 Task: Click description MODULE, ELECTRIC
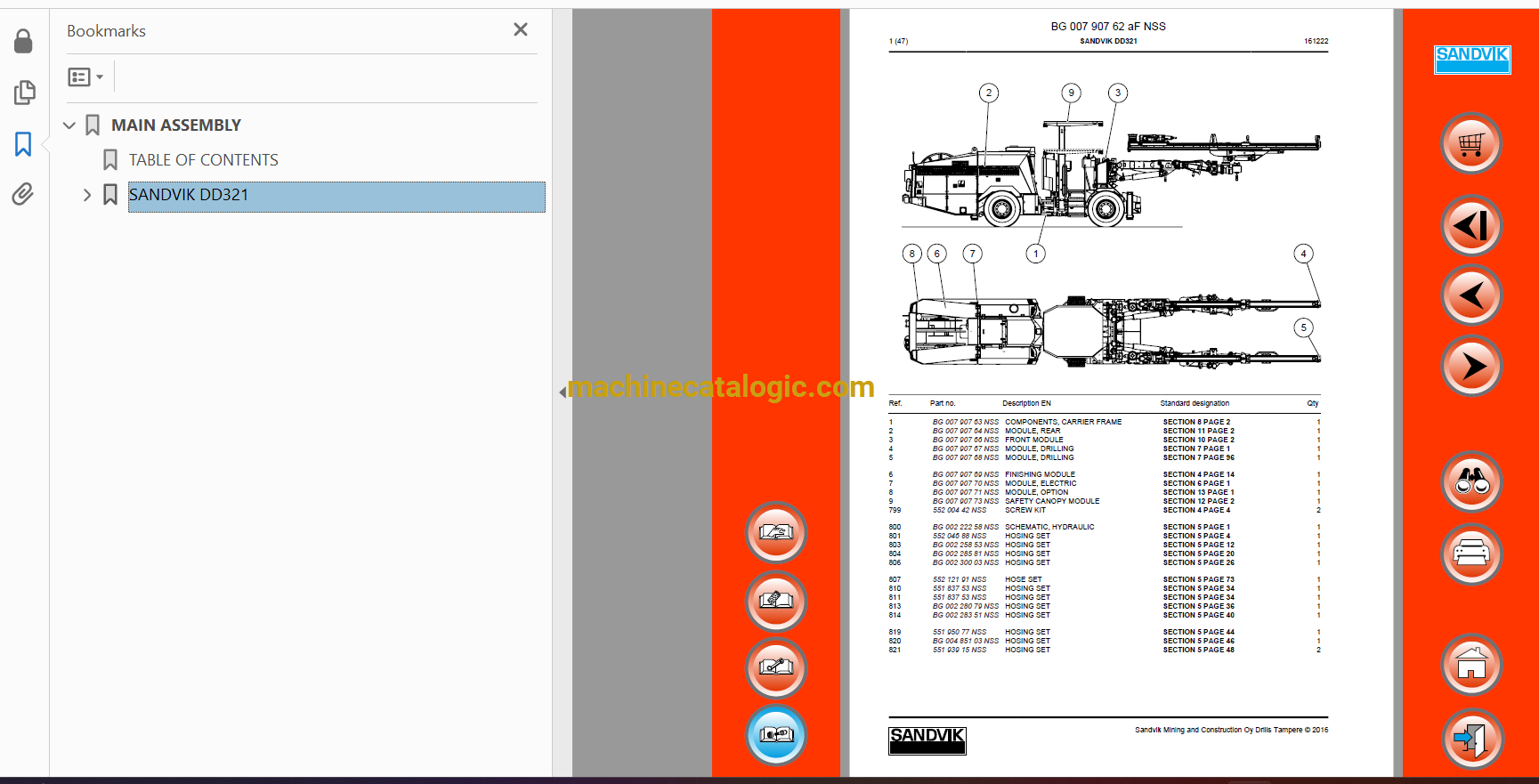coord(1041,483)
